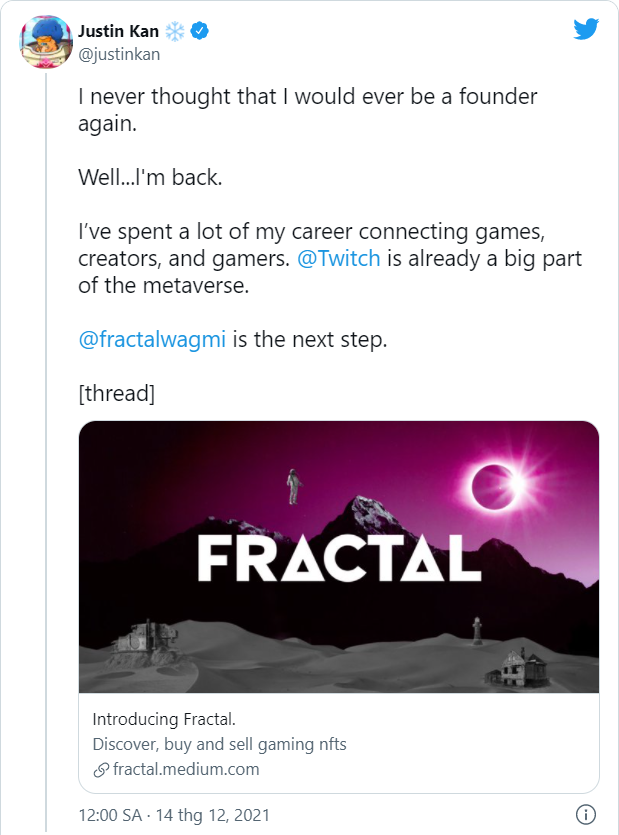Open the @justinkan handle link
Viewport: 619px width, 835px height.
(118, 54)
